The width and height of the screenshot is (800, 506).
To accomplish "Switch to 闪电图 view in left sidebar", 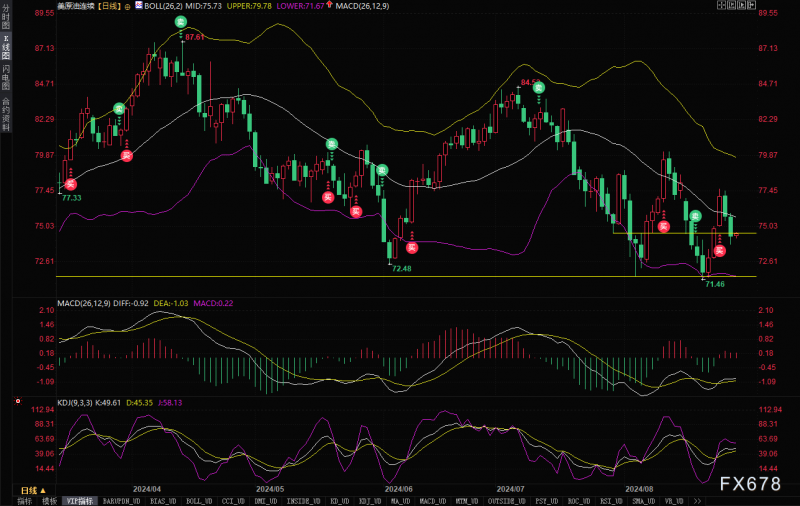I will point(6,78).
